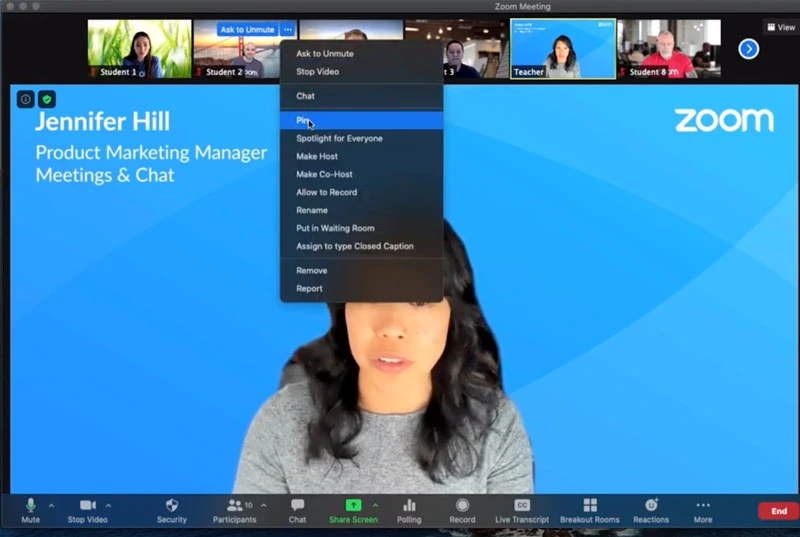800x537 pixels.
Task: Click the green Share Screen icon
Action: [x=353, y=506]
